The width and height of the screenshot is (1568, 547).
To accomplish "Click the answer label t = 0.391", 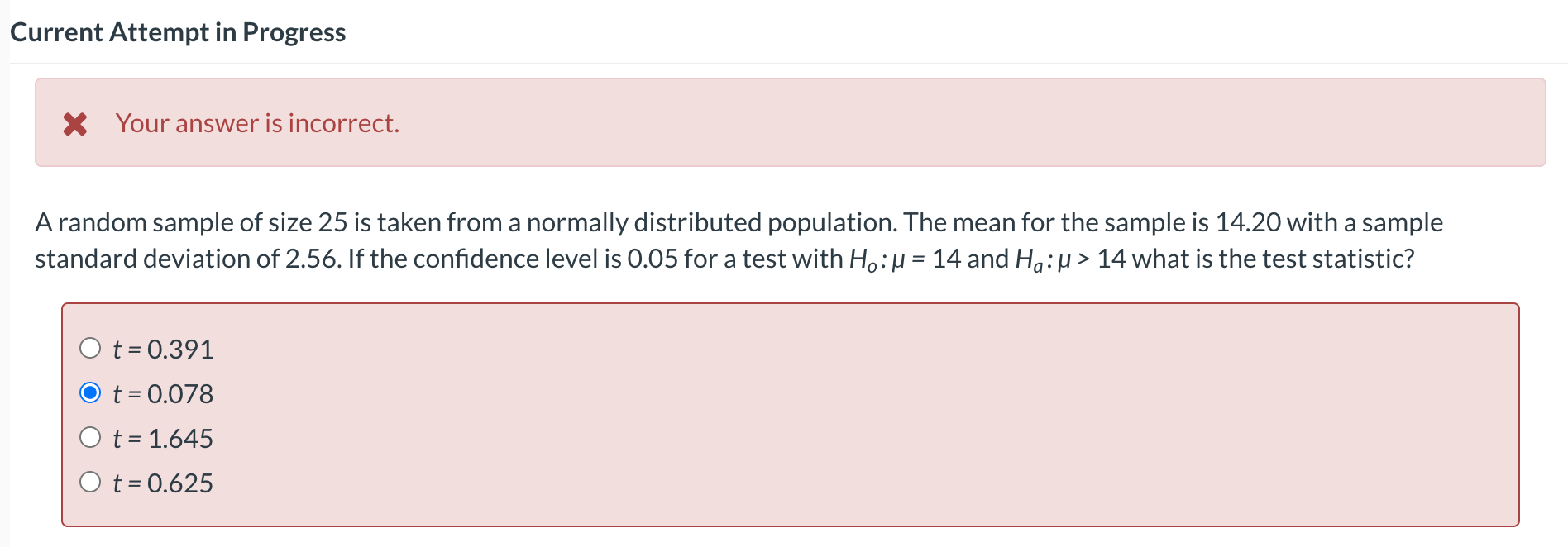I will [x=162, y=348].
